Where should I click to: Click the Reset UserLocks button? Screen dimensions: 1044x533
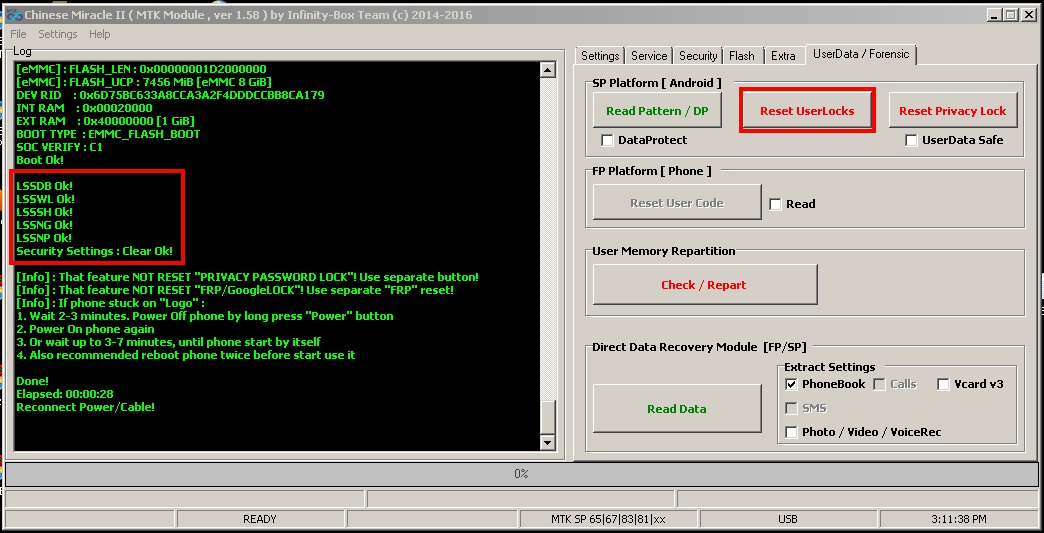[807, 111]
